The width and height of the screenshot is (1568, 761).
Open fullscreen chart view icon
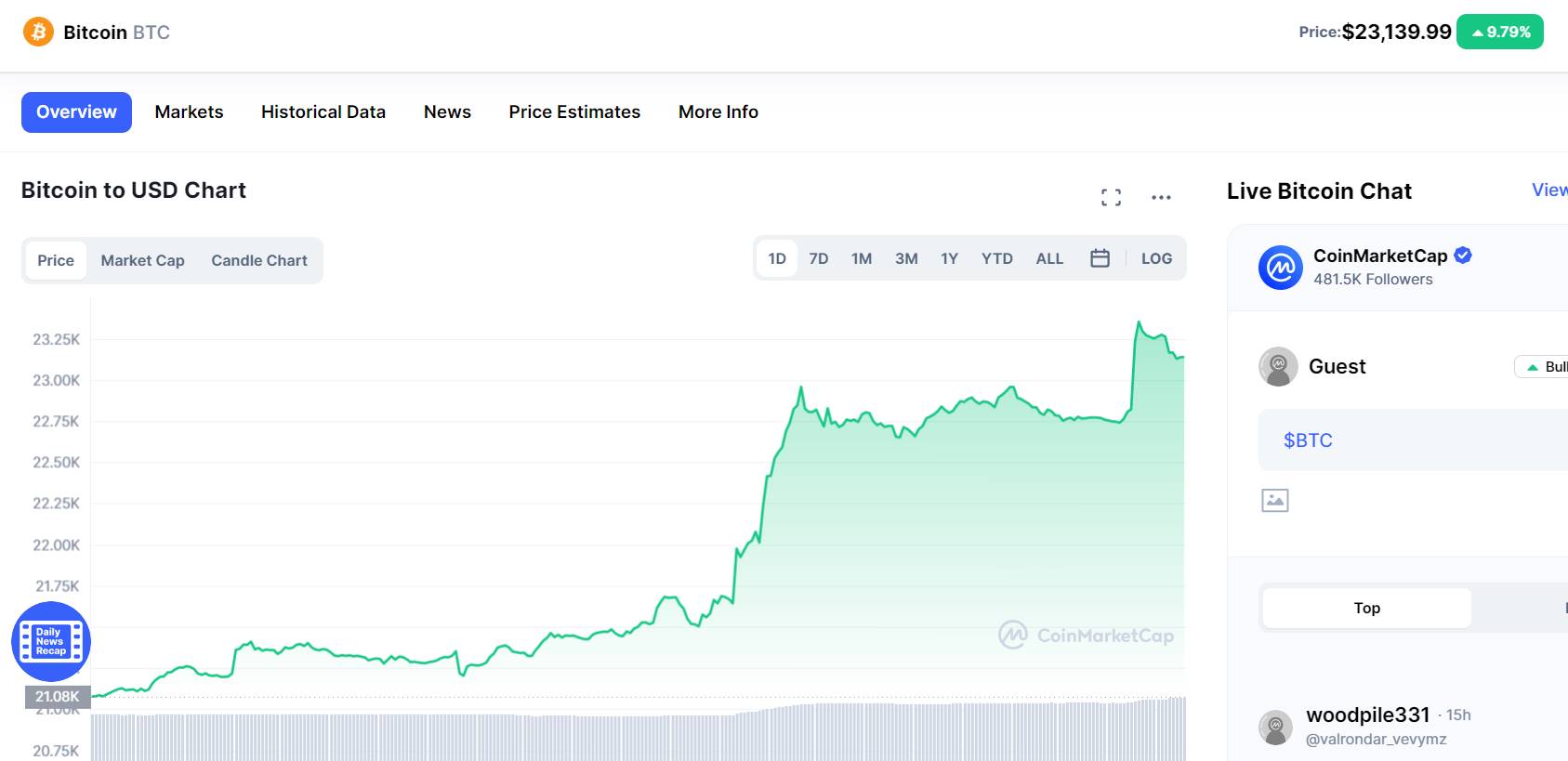pos(1111,197)
